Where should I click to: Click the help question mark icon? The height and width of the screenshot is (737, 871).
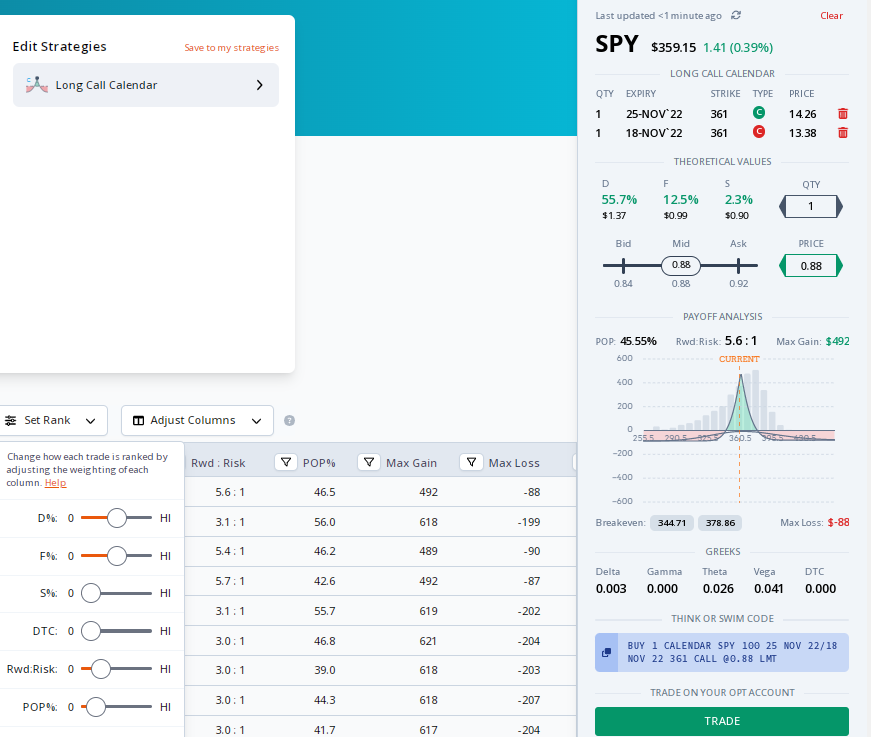(x=289, y=420)
